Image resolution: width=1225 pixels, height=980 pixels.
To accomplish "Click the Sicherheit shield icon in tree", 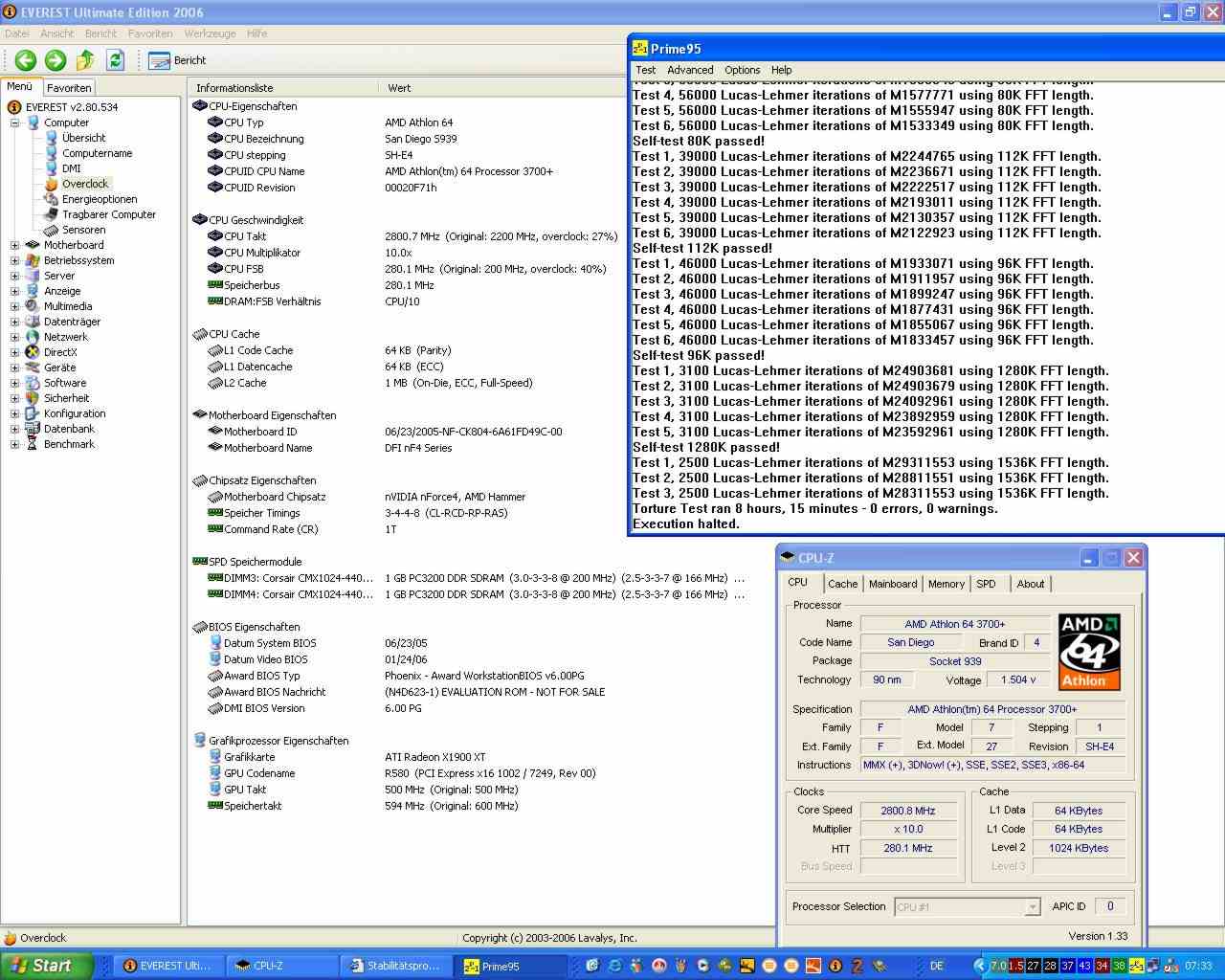I will [33, 398].
